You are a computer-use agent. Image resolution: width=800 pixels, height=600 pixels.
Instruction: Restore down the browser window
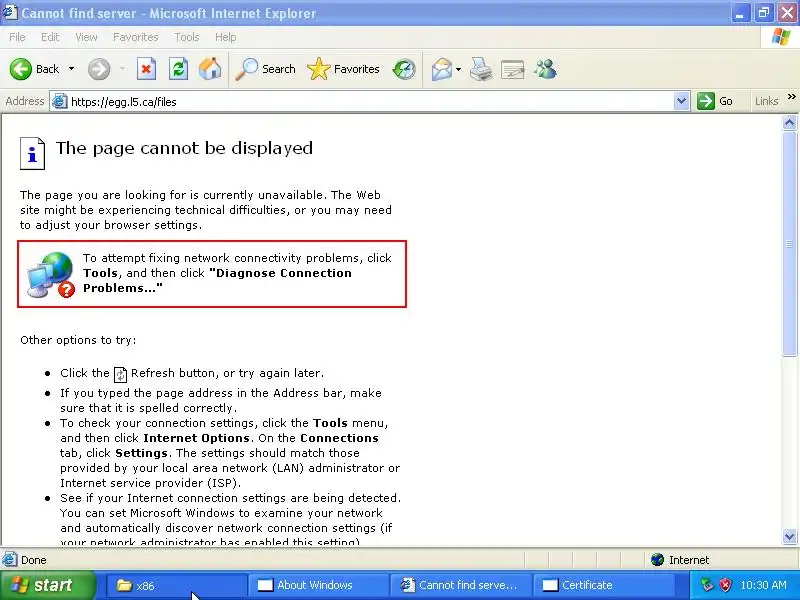pyautogui.click(x=763, y=13)
